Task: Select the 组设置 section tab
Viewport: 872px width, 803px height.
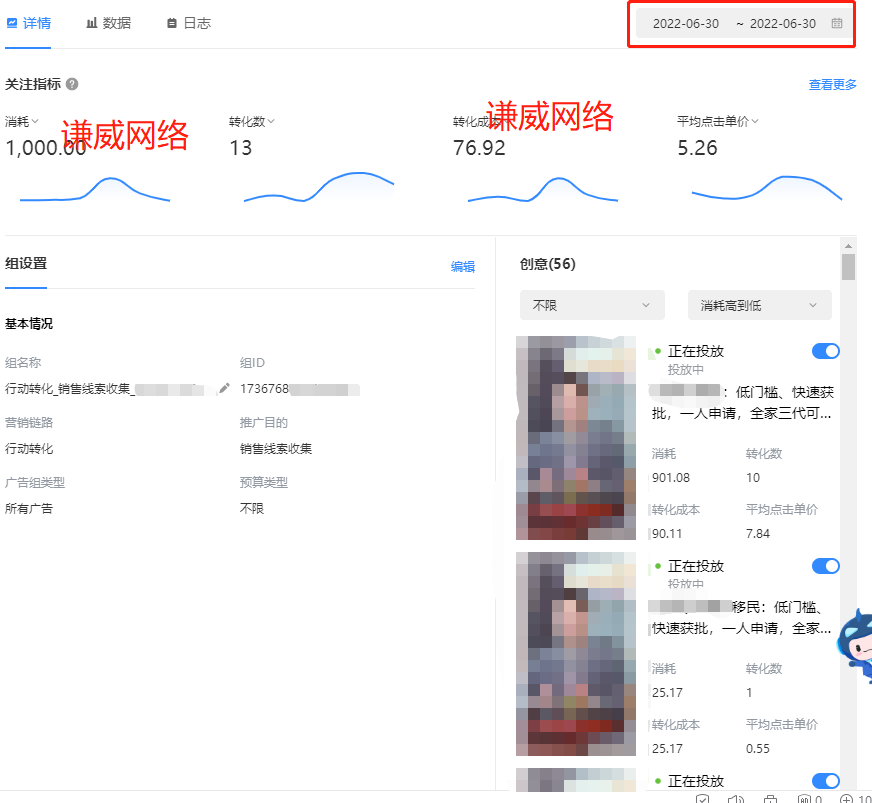Action: pos(26,264)
